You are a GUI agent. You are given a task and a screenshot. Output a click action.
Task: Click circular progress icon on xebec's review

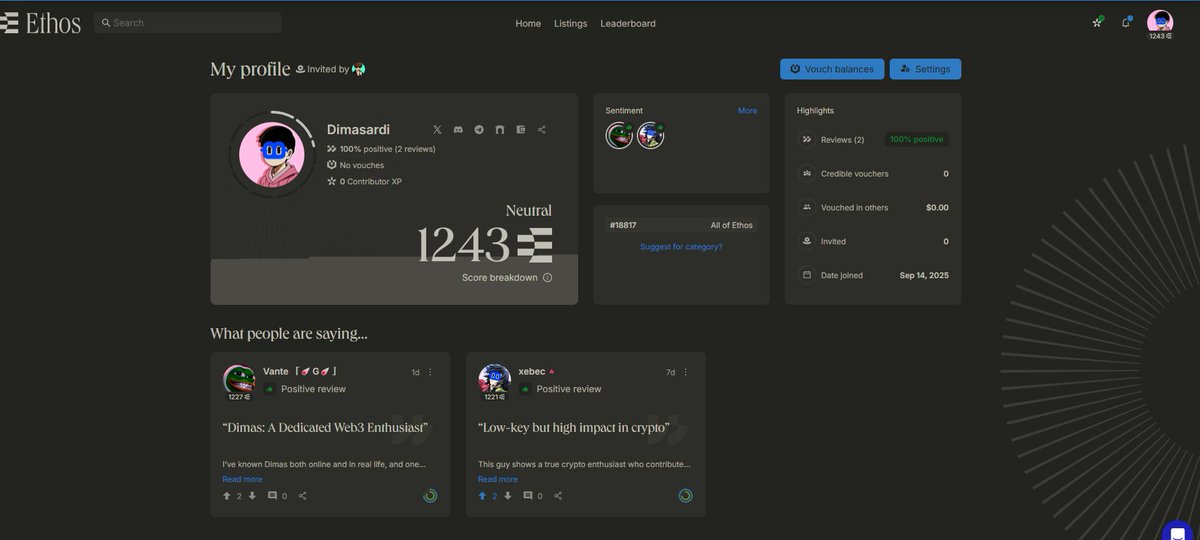coord(686,495)
